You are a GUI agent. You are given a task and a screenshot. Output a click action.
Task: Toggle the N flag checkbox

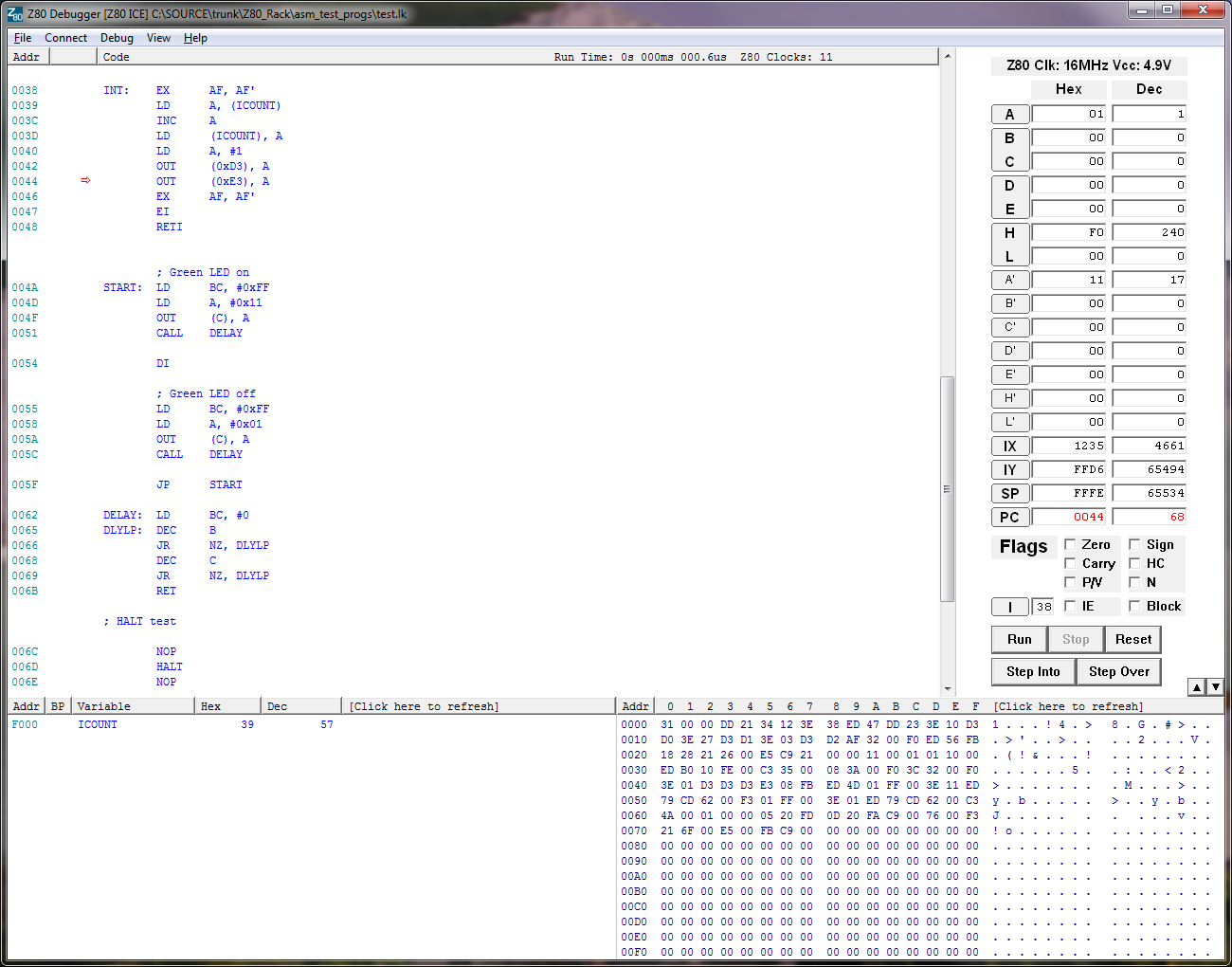(x=1134, y=582)
